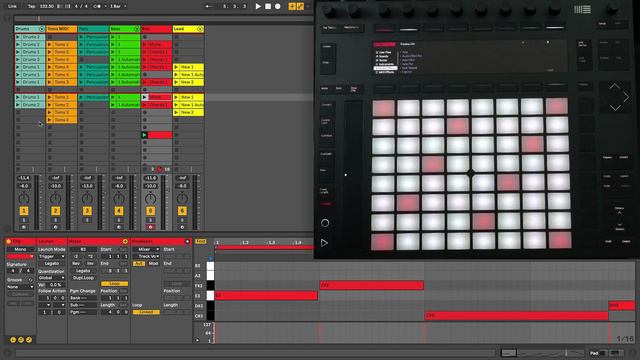Image resolution: width=640 pixels, height=360 pixels.
Task: Select the Mod modulation envelope tab
Action: pyautogui.click(x=153, y=264)
